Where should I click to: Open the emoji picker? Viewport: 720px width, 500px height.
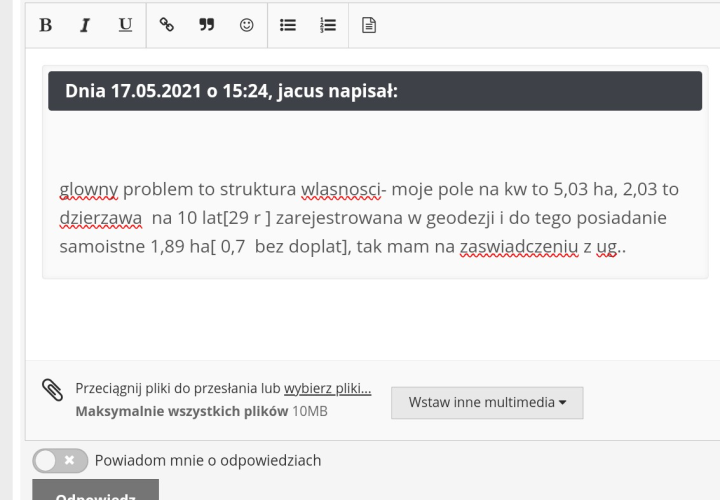pyautogui.click(x=245, y=24)
